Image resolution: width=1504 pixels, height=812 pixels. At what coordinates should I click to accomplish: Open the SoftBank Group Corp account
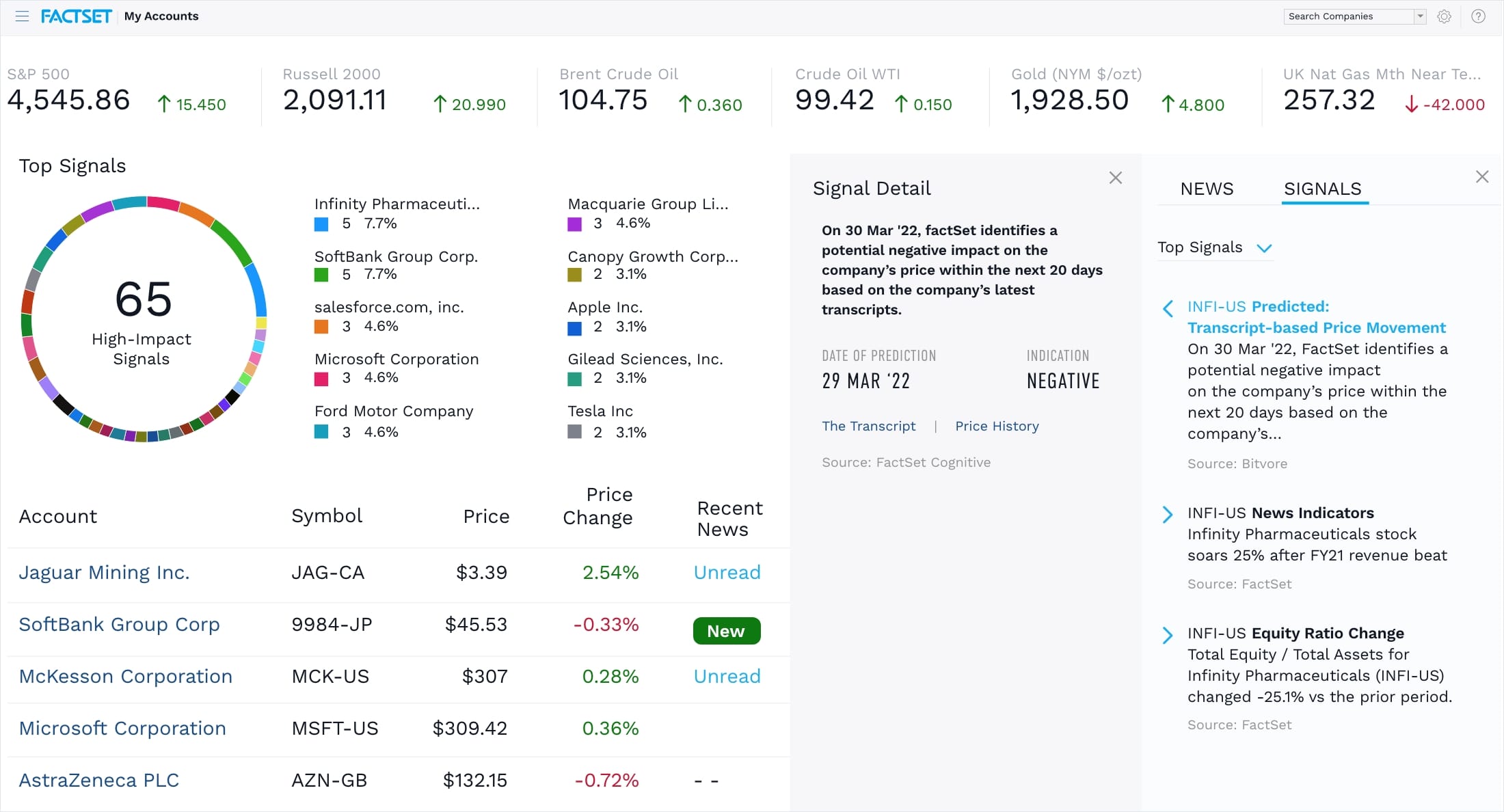(x=119, y=624)
